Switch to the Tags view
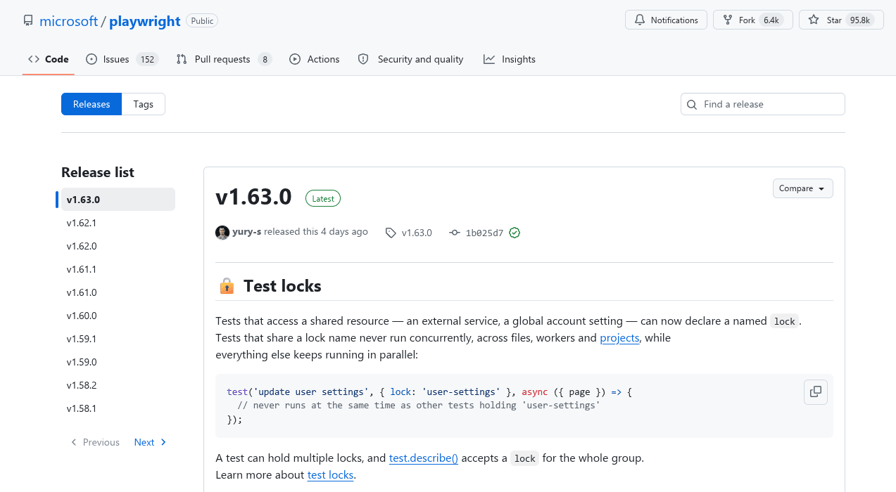This screenshot has height=492, width=896. [143, 104]
